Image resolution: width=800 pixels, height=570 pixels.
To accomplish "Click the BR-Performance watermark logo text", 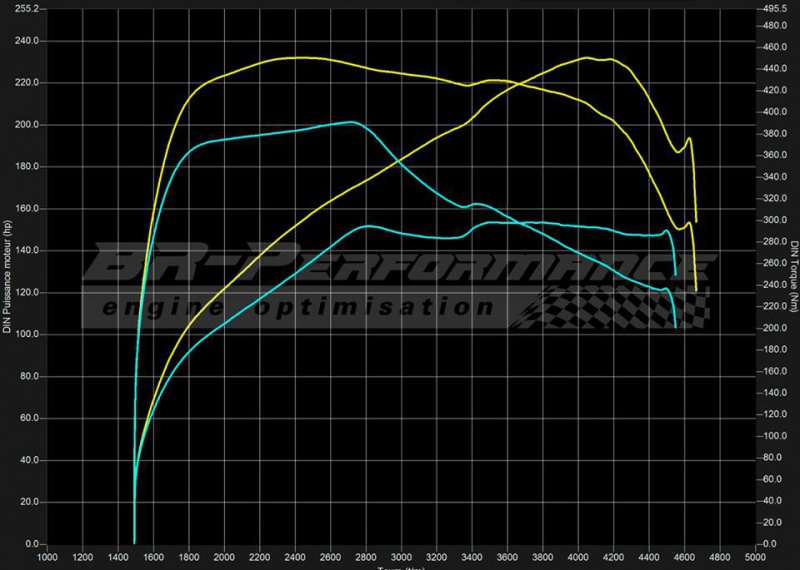I will click(x=400, y=267).
